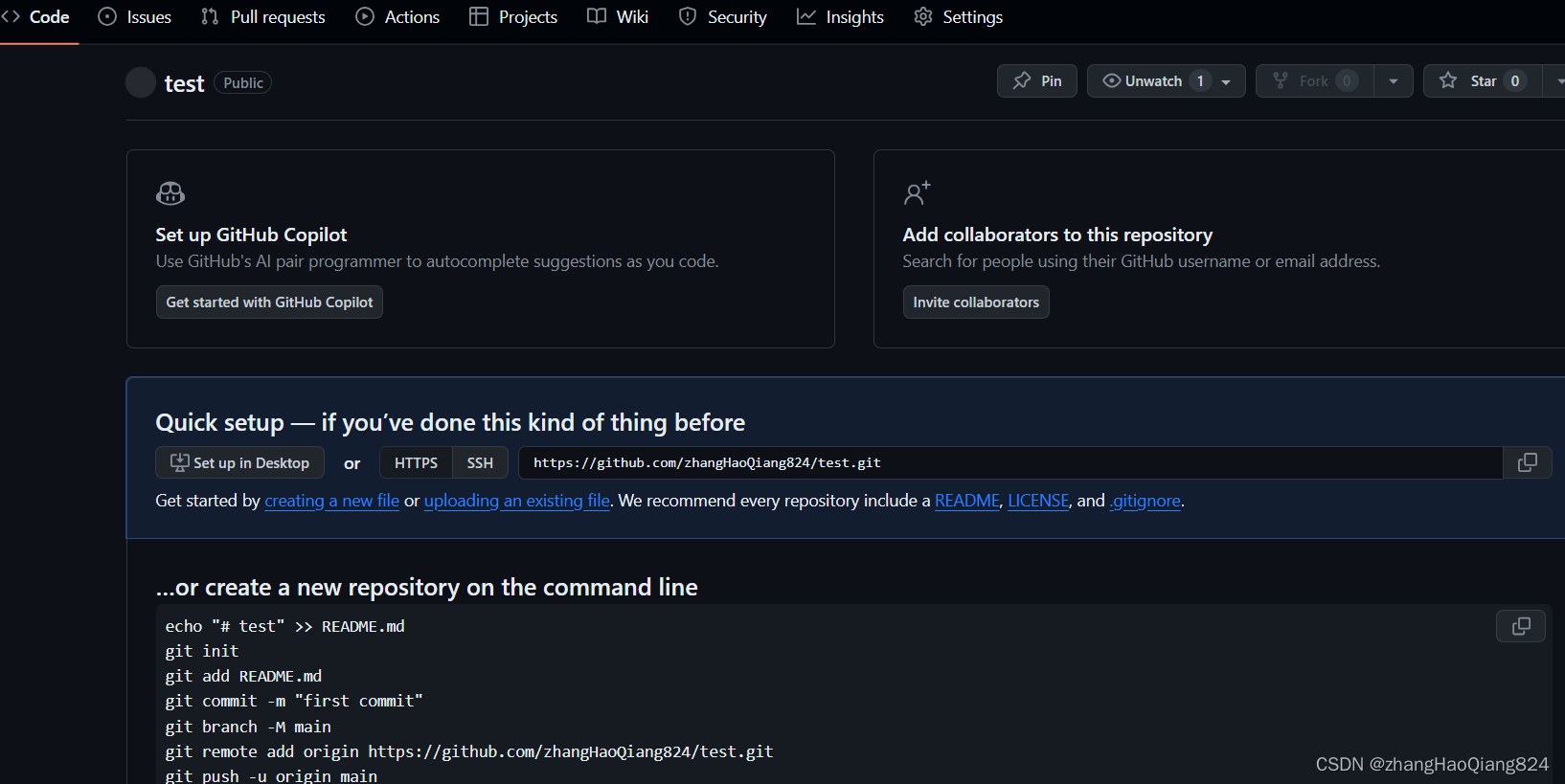View the Security tab
1565x784 pixels.
pos(723,17)
